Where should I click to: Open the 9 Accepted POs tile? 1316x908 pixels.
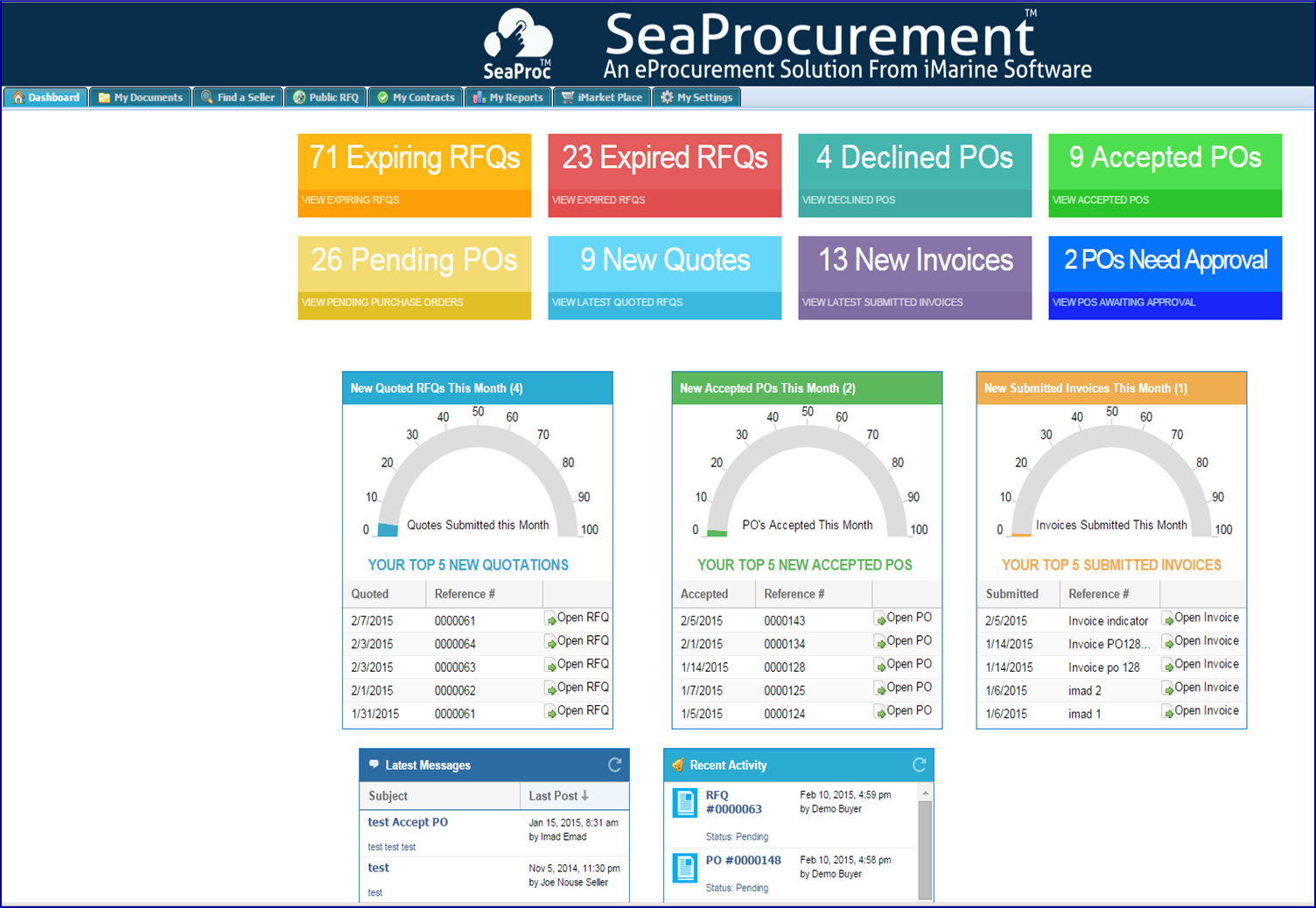pos(1165,175)
